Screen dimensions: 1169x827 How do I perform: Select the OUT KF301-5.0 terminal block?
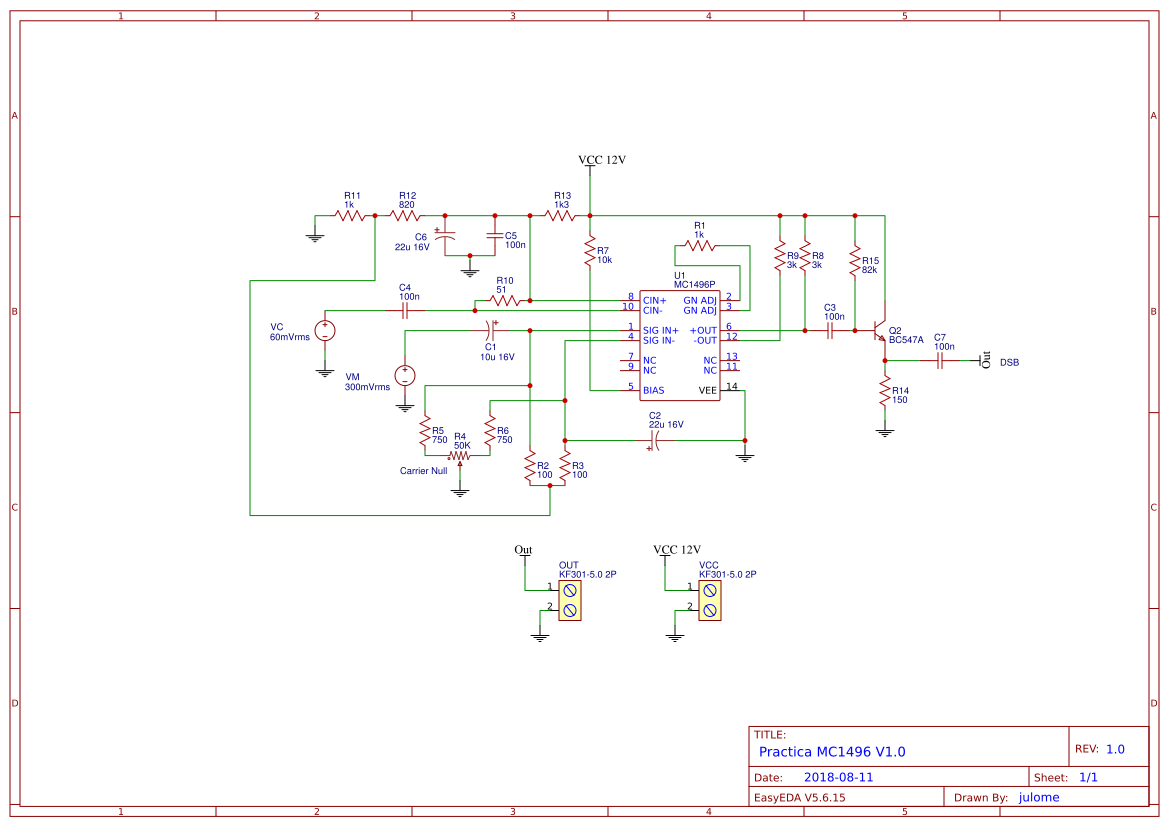click(571, 600)
